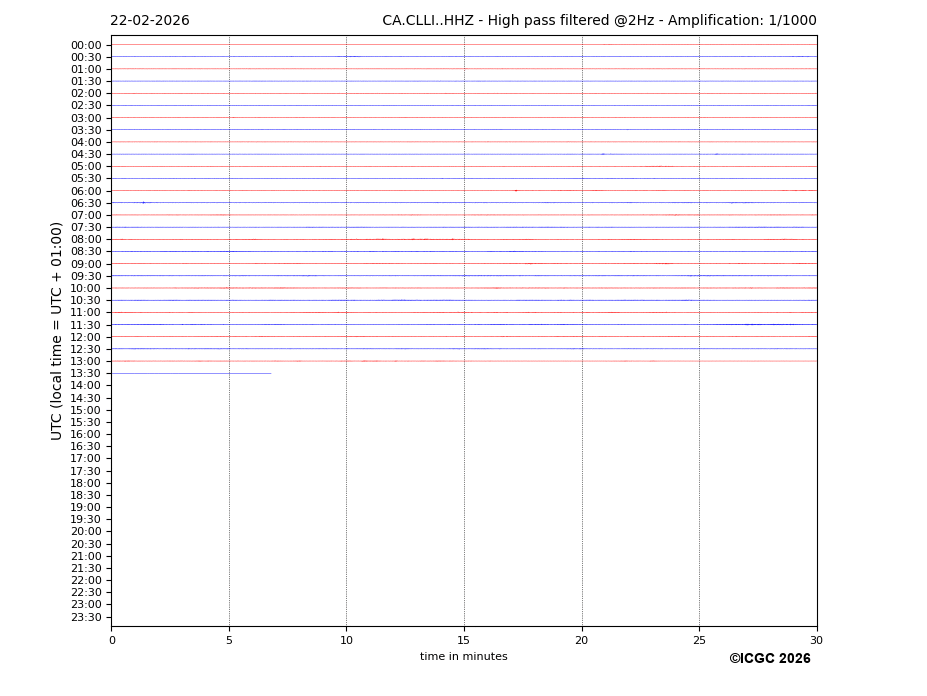The width and height of the screenshot is (927, 696).
Task: Select the 23:30 time row label
Action: click(x=85, y=617)
